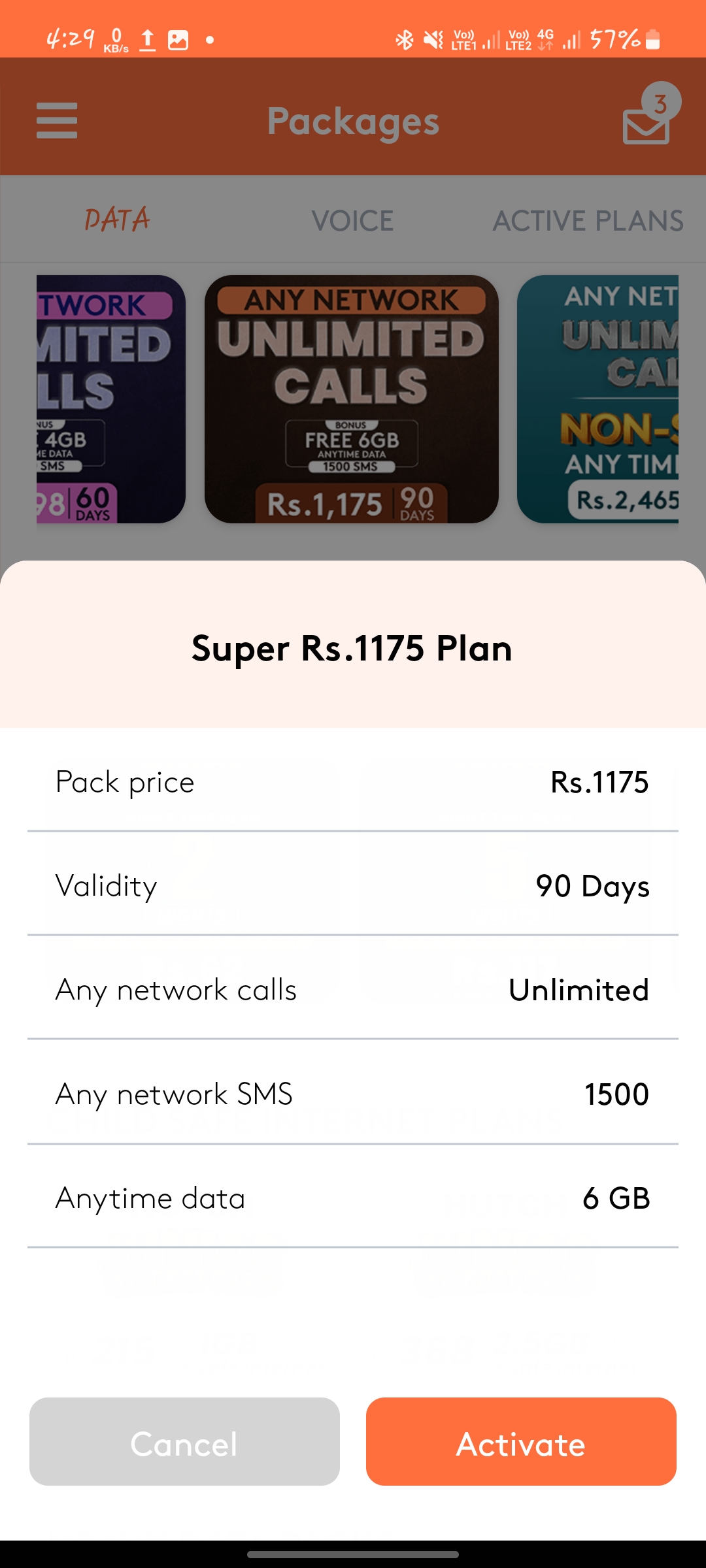Tap the muted sound status icon
706x1568 pixels.
point(433,40)
